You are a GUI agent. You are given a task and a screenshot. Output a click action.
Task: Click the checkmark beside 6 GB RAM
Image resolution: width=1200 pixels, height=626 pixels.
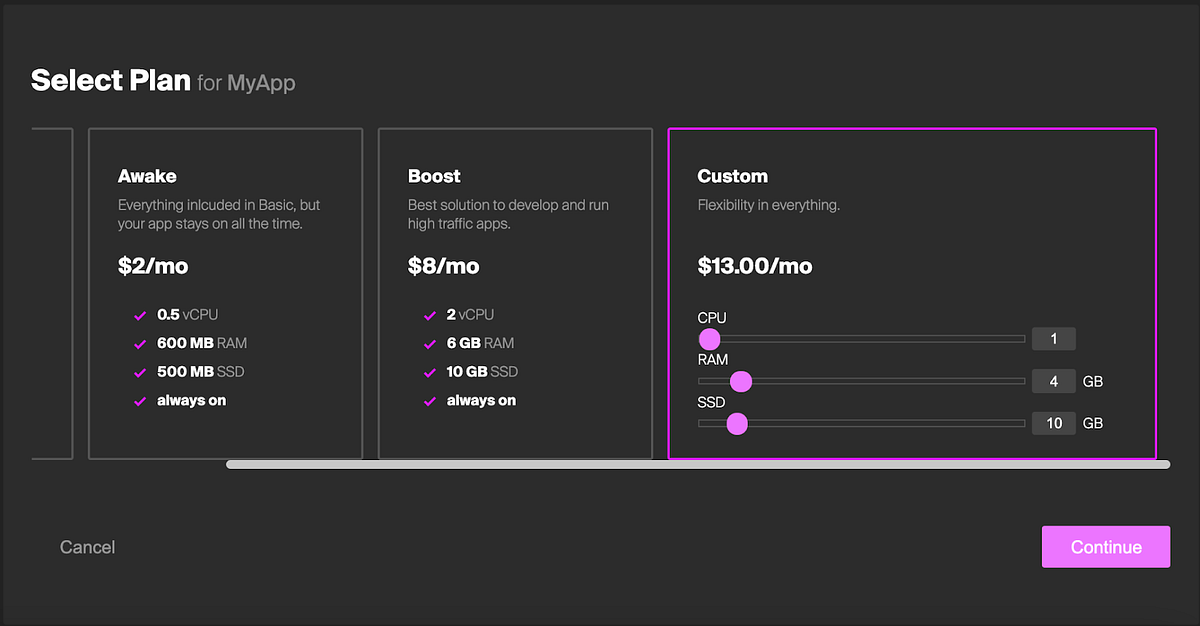click(x=430, y=343)
